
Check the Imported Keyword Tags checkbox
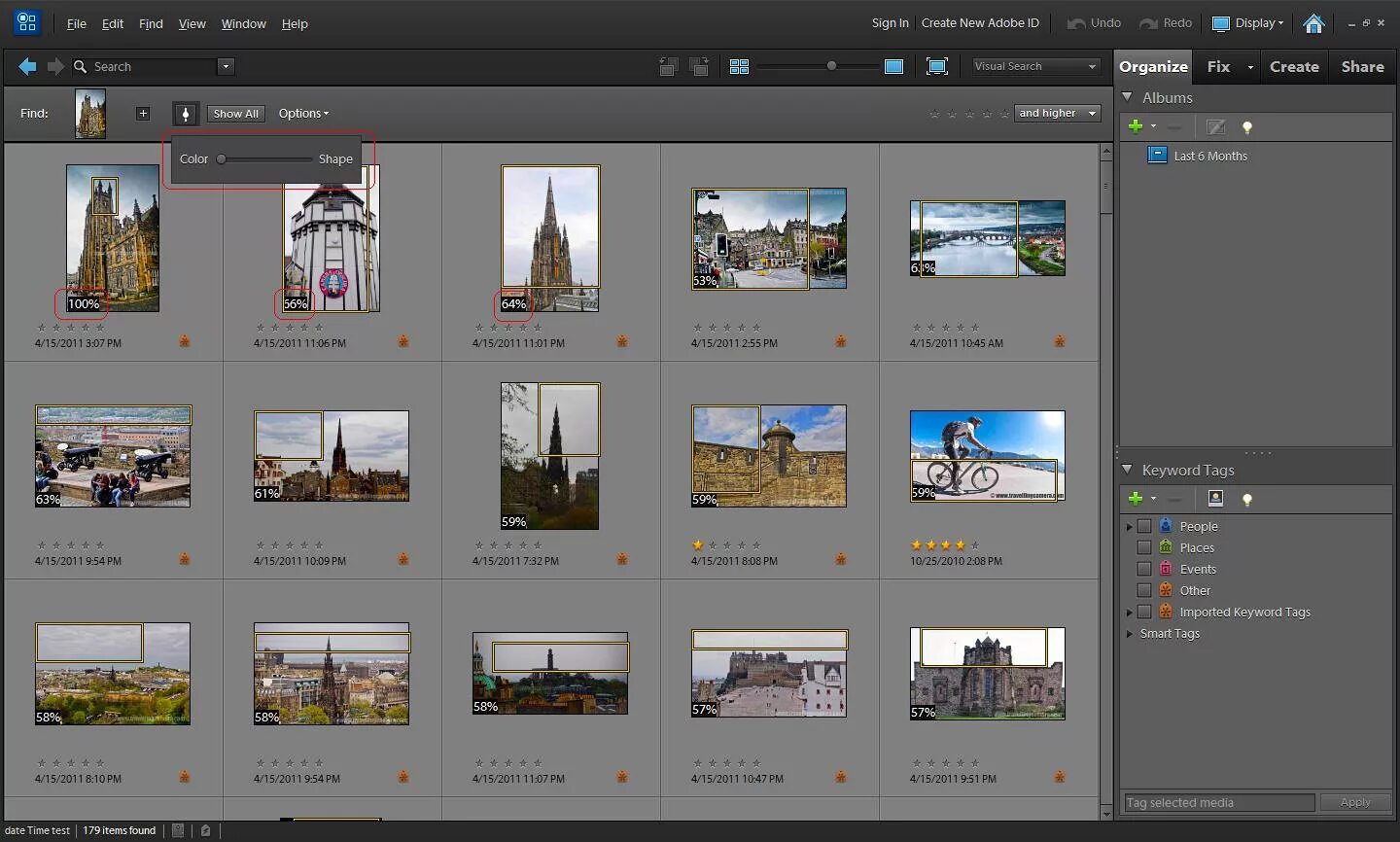[x=1144, y=612]
